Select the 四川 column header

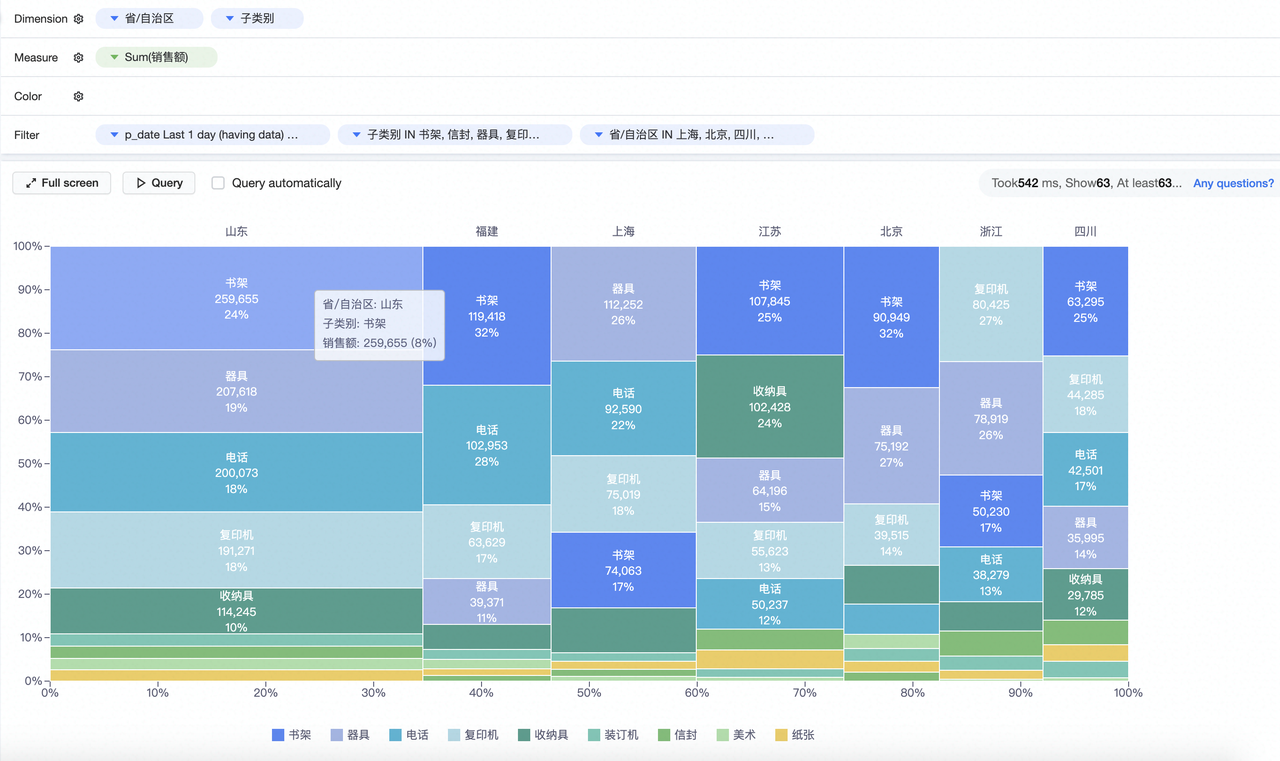[1085, 231]
